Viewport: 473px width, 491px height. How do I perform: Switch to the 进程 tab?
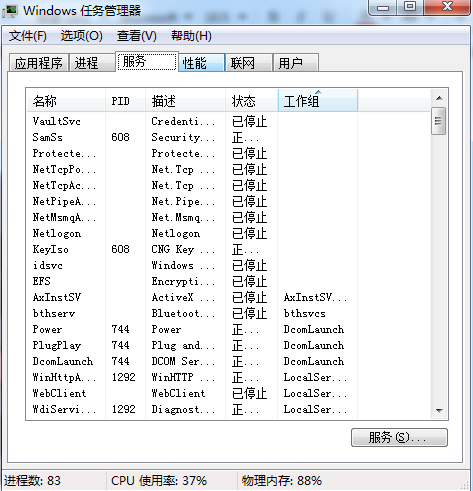pos(92,63)
